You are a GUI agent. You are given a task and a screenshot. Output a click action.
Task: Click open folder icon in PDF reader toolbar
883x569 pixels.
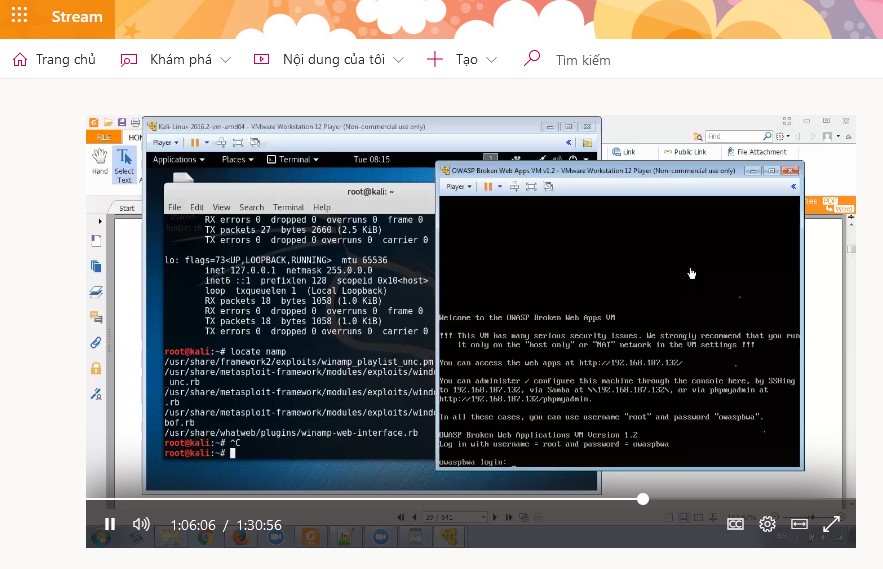coord(108,122)
